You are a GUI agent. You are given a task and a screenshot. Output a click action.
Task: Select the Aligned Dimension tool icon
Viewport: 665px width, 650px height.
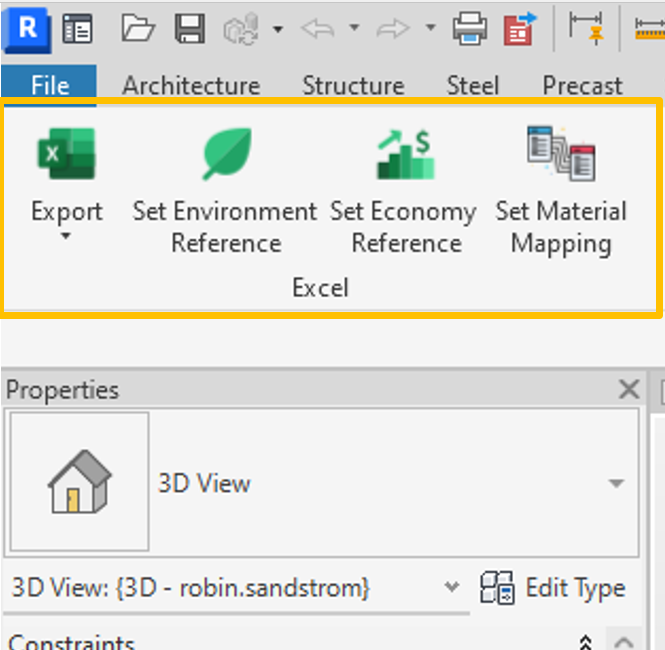[587, 28]
